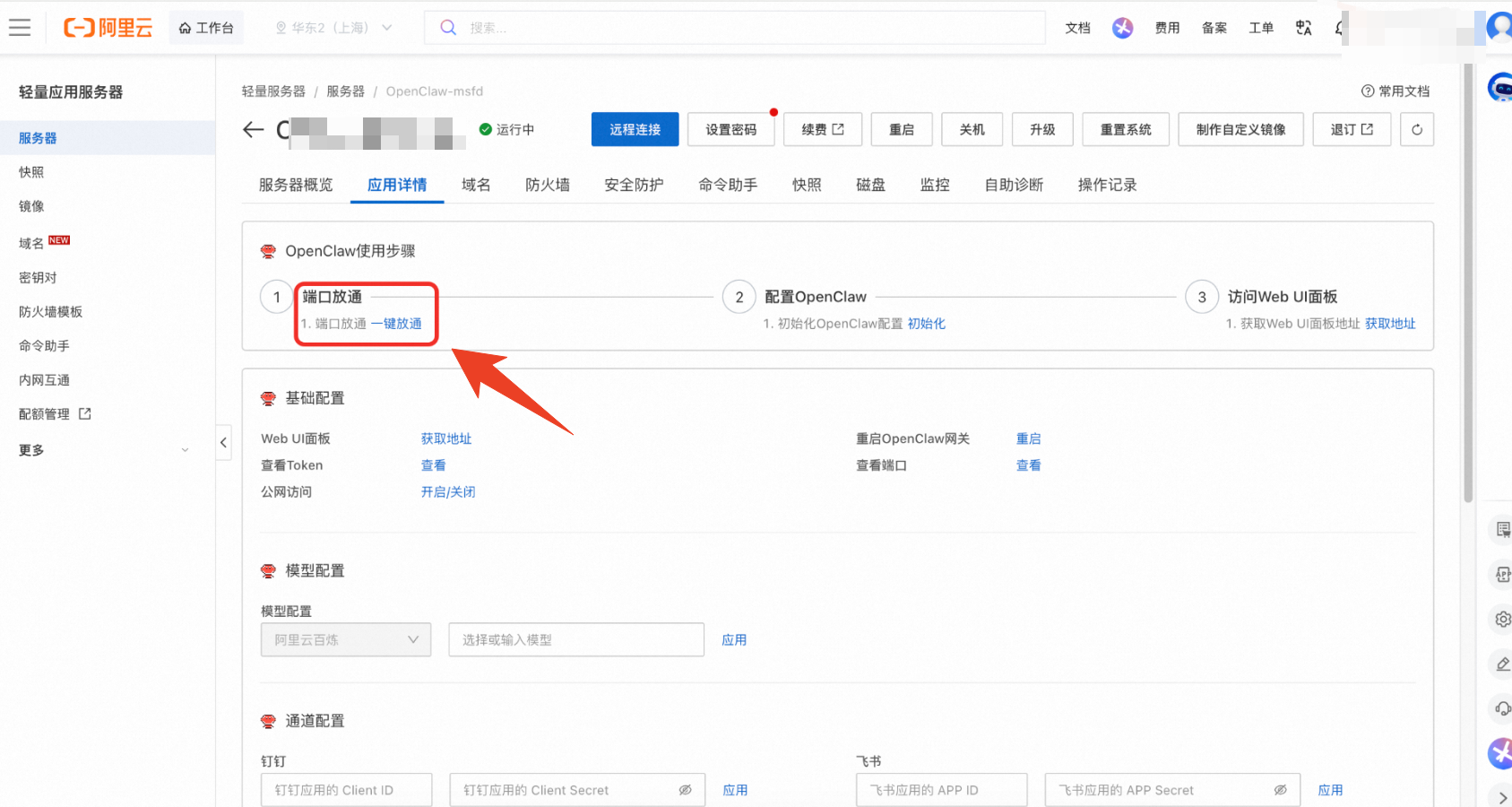This screenshot has height=807, width=1512.
Task: Click the 设置密码 button
Action: click(x=730, y=129)
